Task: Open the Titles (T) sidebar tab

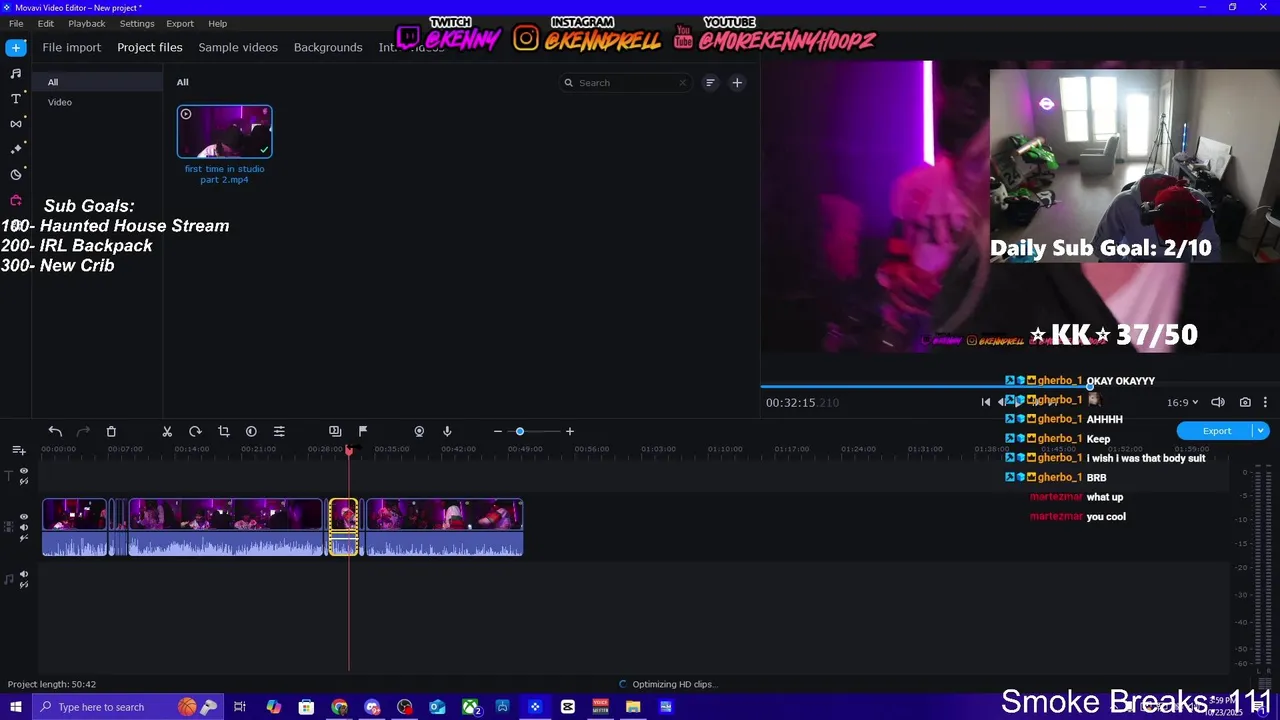Action: pos(16,98)
